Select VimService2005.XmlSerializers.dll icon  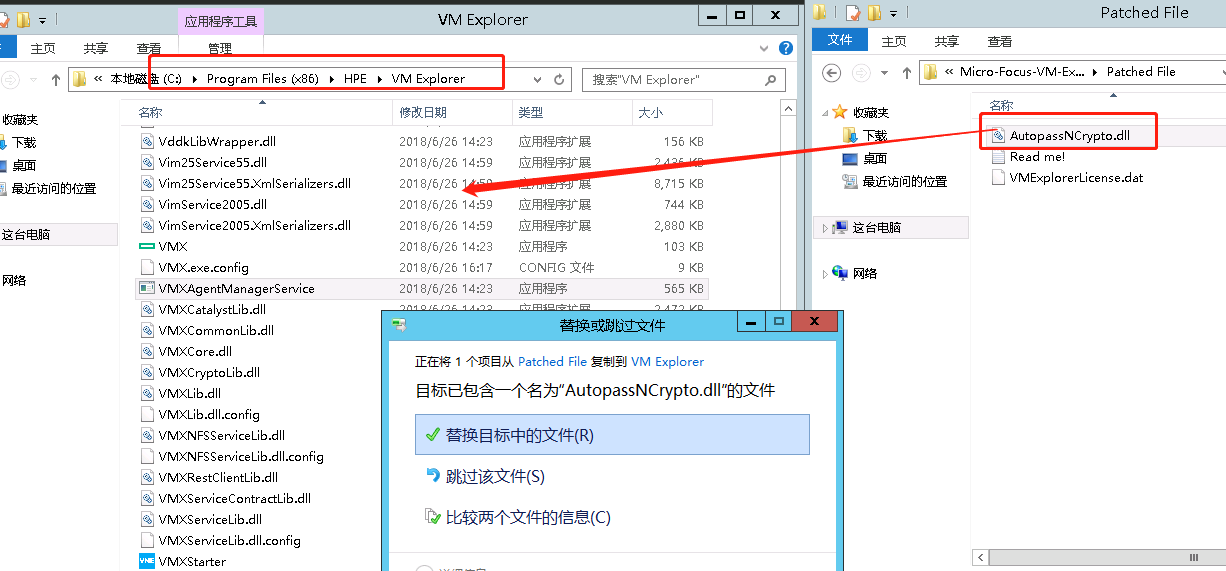pyautogui.click(x=147, y=226)
